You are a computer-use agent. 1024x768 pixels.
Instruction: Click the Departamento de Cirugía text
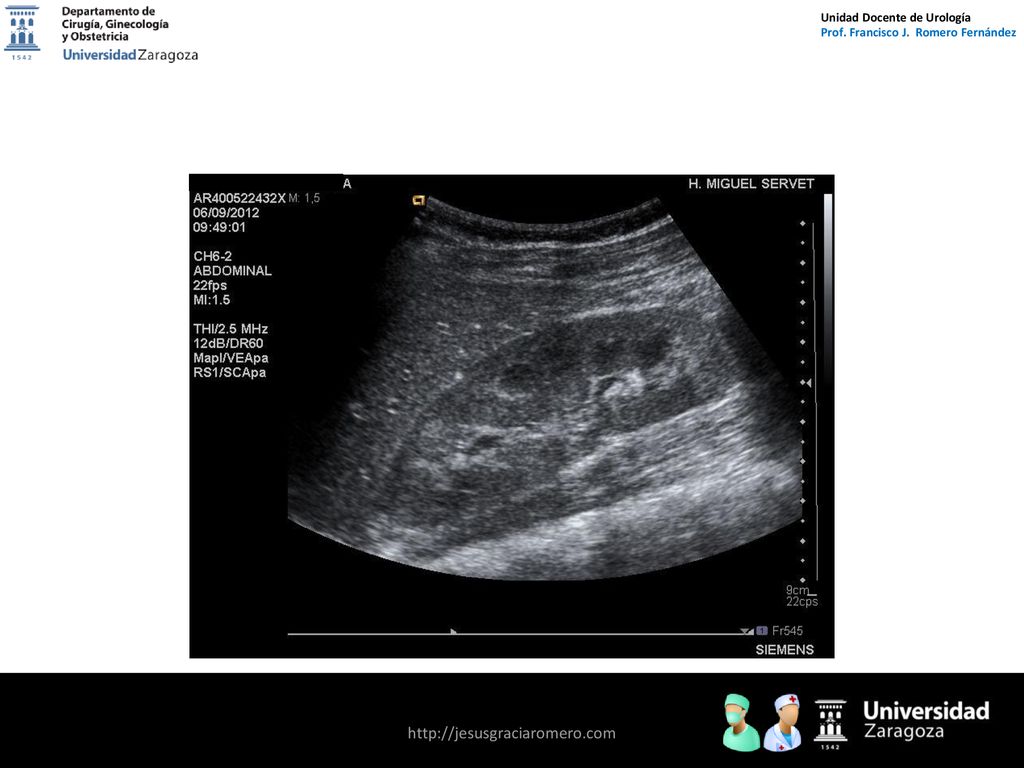coord(115,24)
